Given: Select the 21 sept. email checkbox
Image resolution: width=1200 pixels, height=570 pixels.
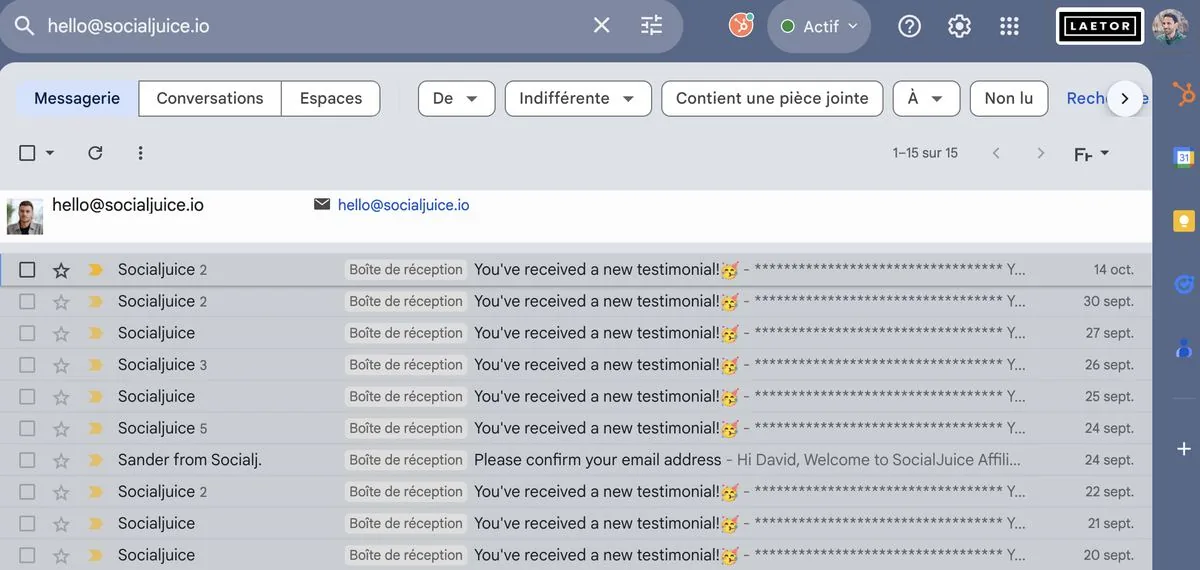Looking at the screenshot, I should click(x=28, y=524).
